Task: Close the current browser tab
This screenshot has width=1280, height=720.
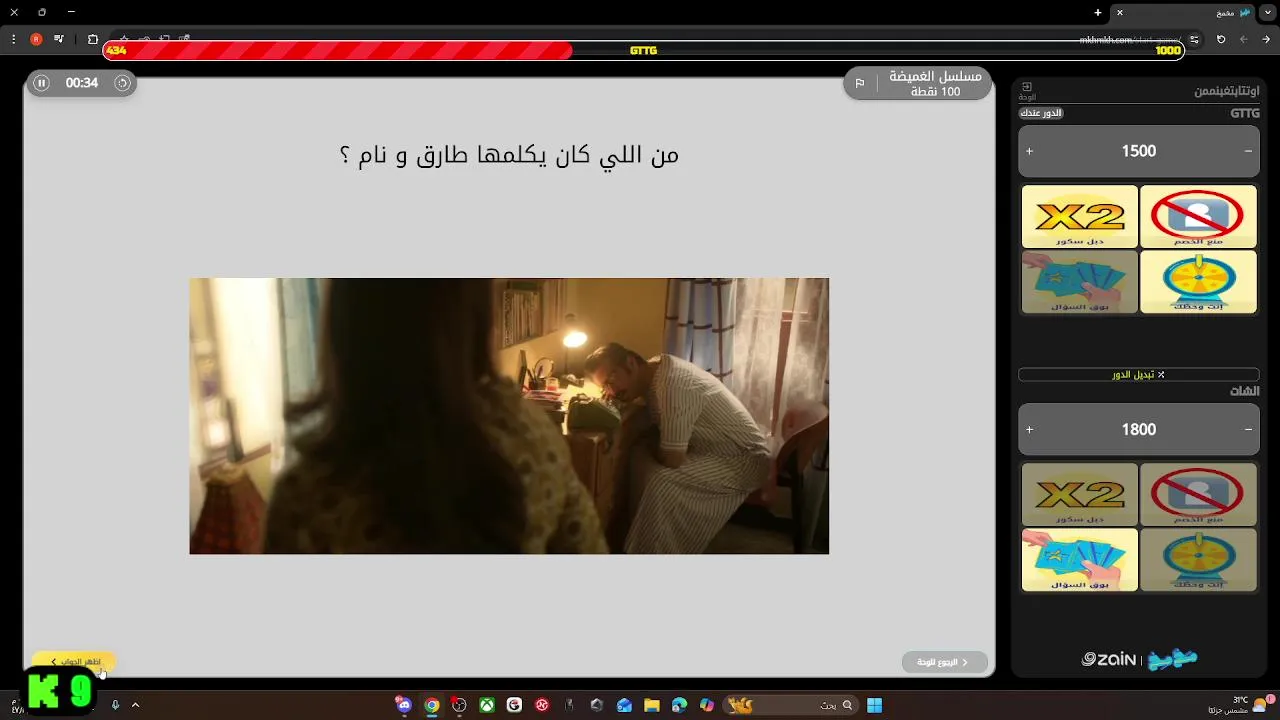Action: pyautogui.click(x=1120, y=12)
